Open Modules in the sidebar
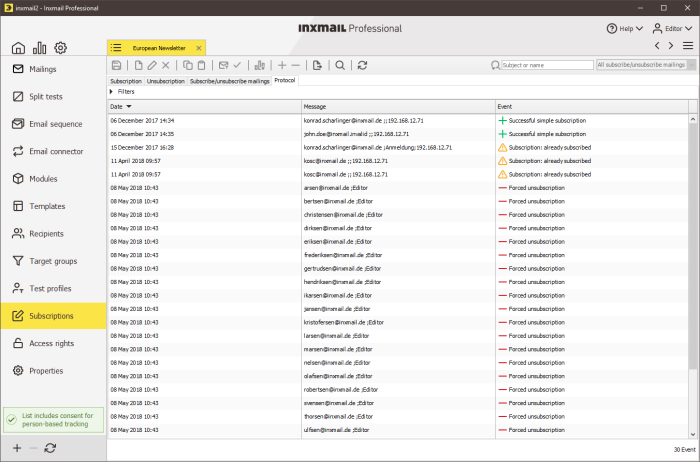 [53, 179]
